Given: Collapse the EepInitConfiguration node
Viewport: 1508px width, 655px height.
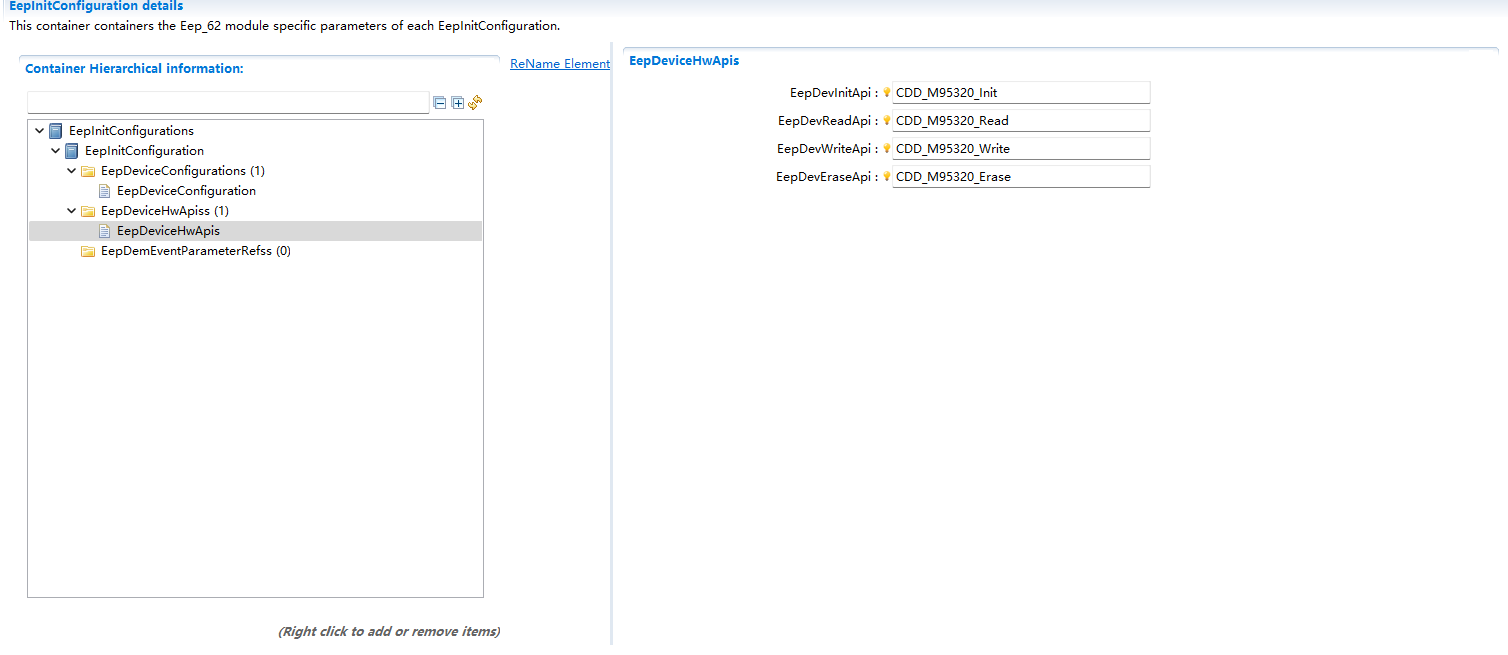Looking at the screenshot, I should click(x=55, y=151).
